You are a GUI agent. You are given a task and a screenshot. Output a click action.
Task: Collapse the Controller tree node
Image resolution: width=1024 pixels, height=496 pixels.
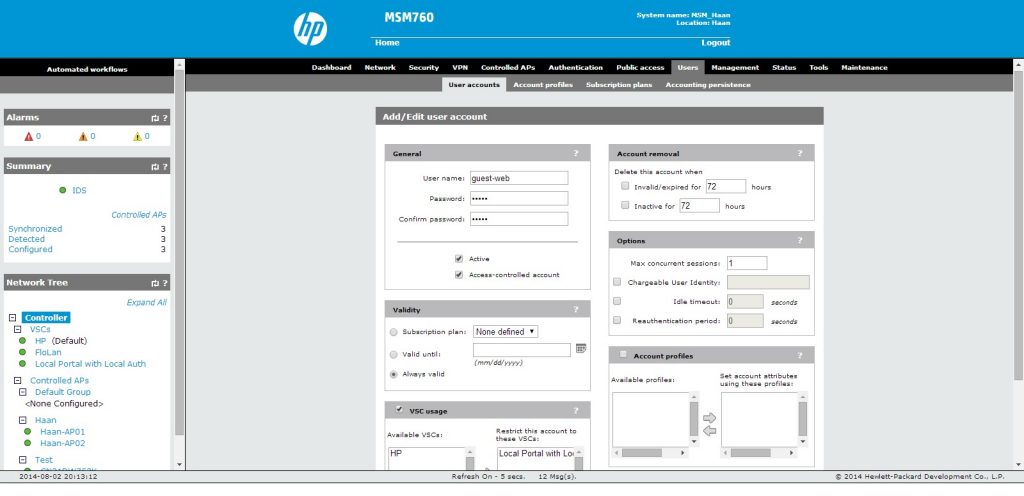[12, 318]
